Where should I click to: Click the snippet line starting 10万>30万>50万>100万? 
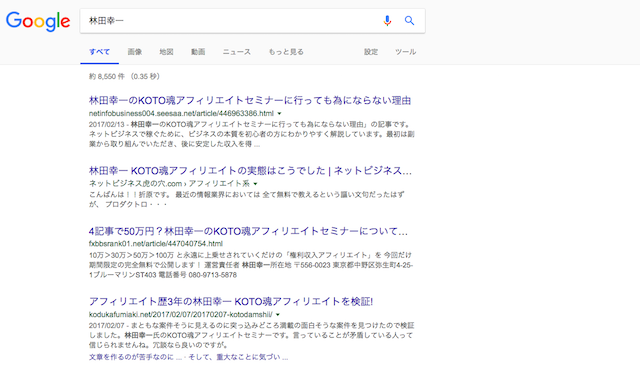point(250,255)
